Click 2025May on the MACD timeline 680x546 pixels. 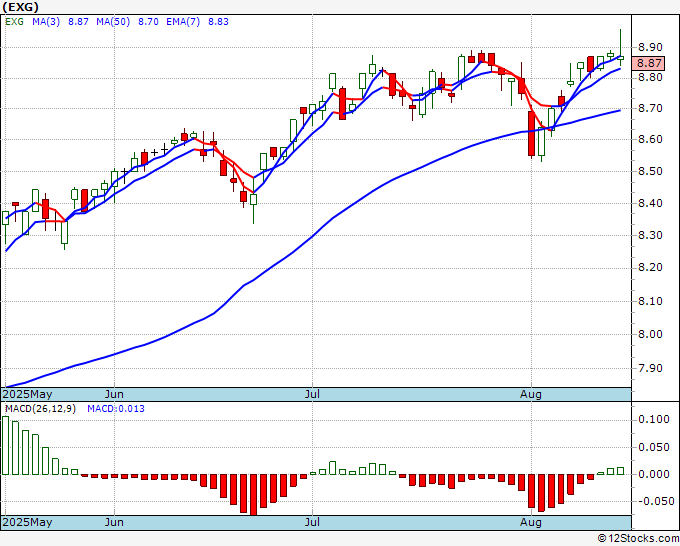click(x=27, y=522)
